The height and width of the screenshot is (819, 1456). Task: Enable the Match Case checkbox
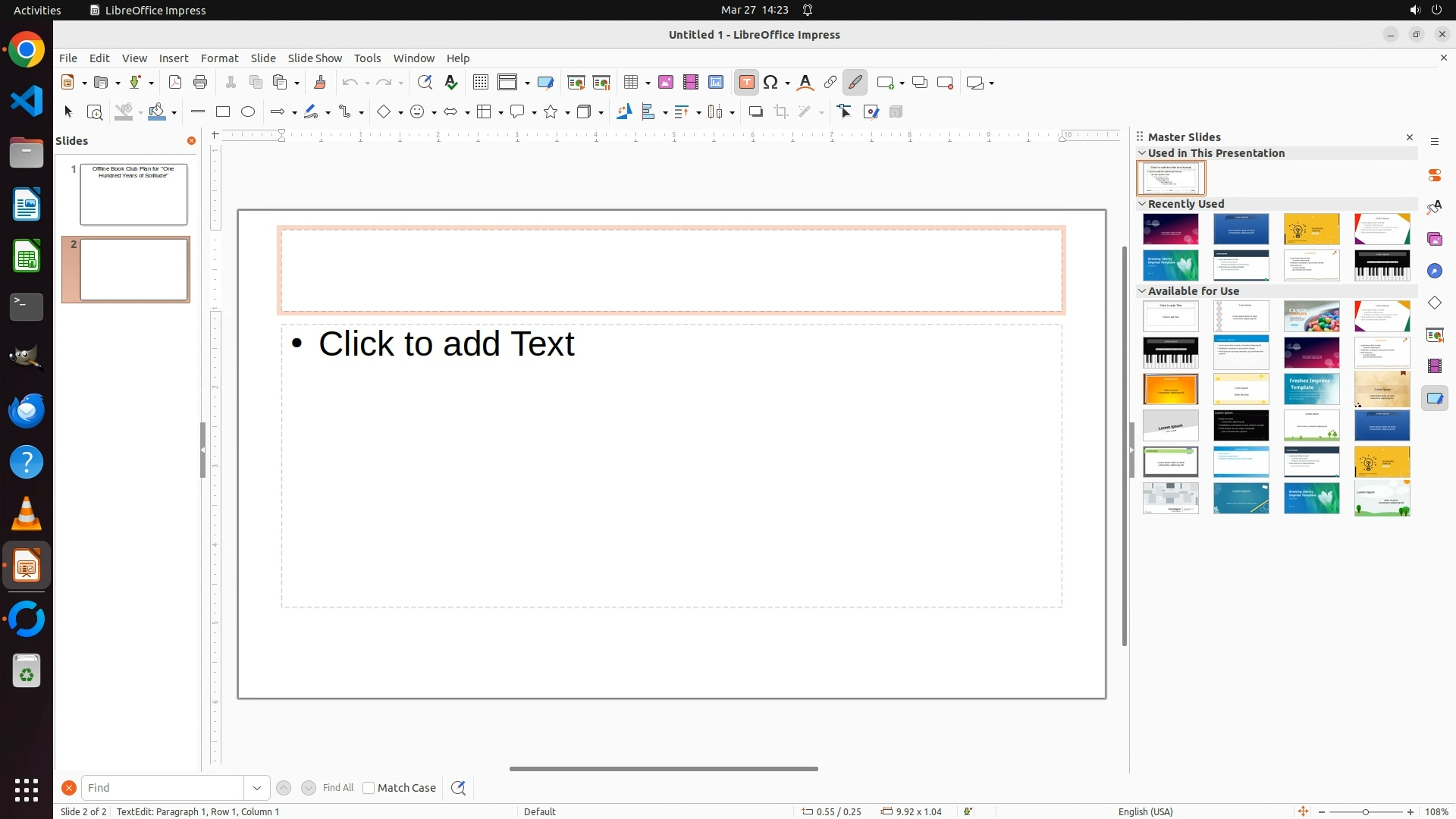coord(369,788)
